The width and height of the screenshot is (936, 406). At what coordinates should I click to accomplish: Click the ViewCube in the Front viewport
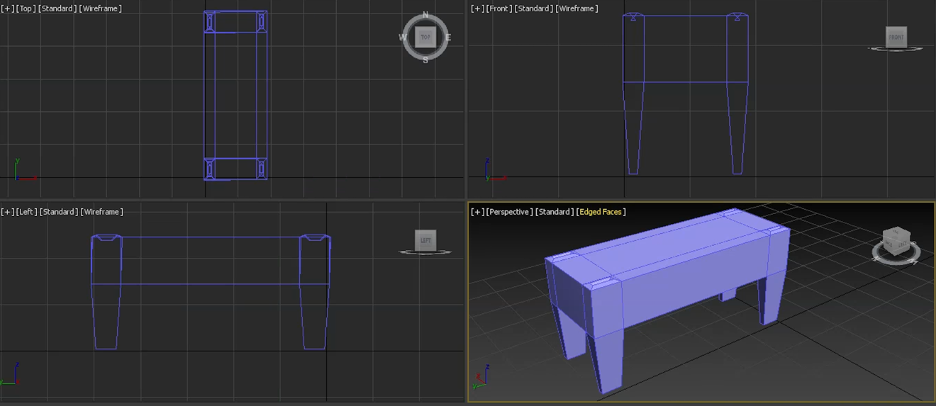896,37
